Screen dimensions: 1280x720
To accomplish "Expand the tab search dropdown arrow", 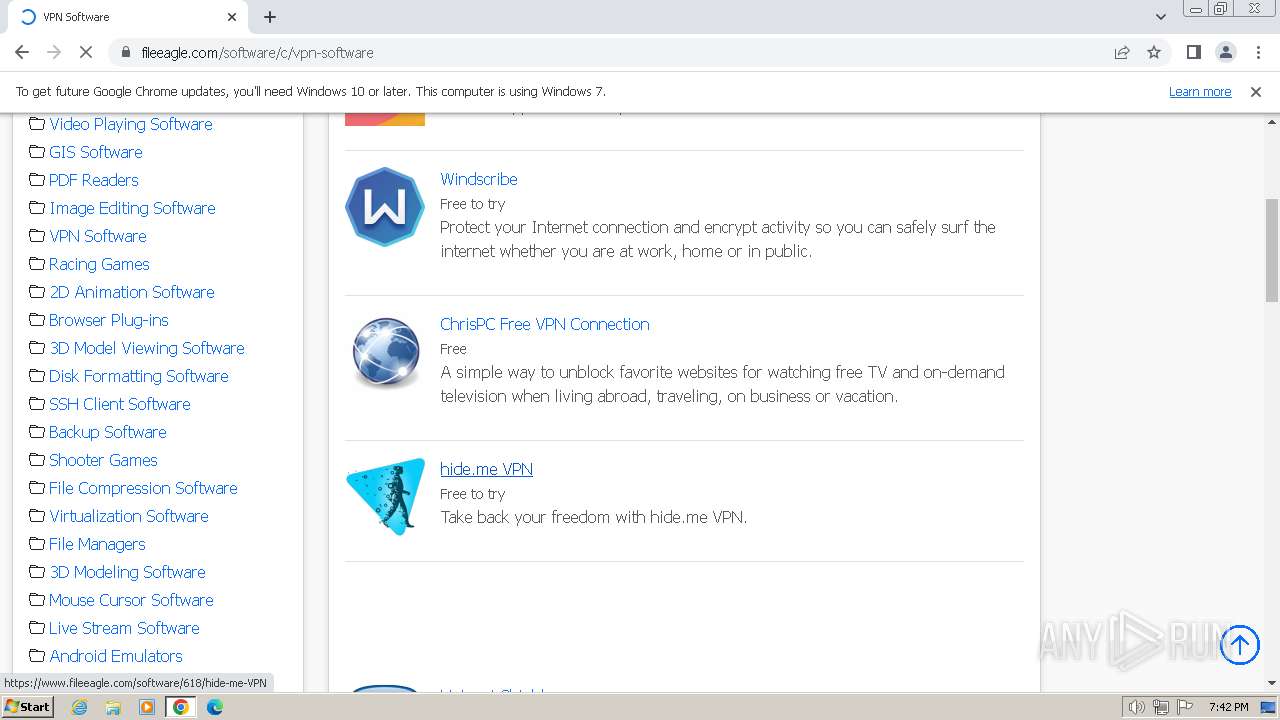I will click(x=1161, y=17).
